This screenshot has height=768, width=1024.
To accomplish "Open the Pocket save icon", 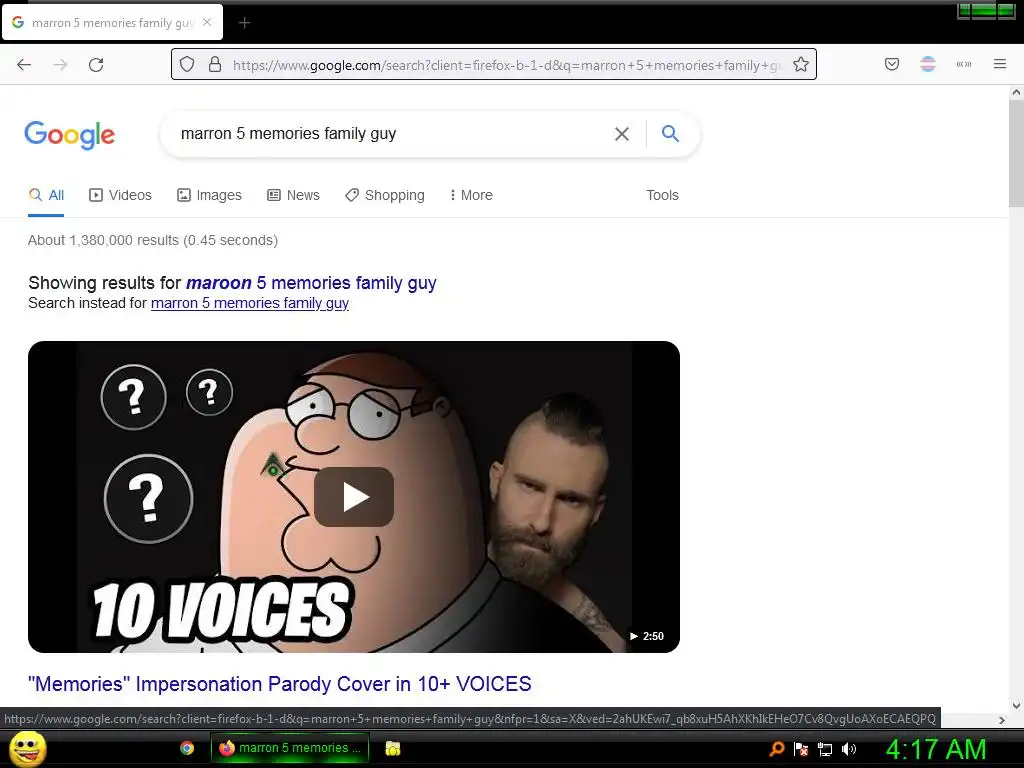I will click(892, 64).
